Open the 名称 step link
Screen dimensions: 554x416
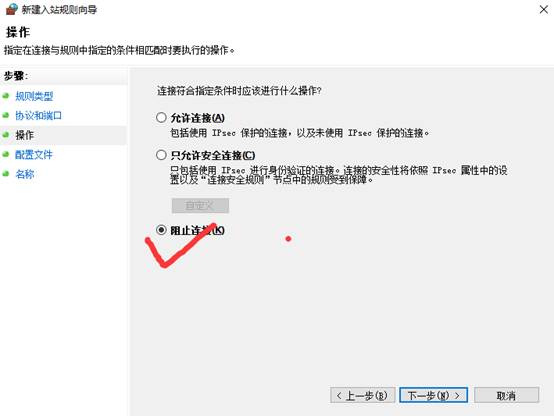pyautogui.click(x=25, y=174)
